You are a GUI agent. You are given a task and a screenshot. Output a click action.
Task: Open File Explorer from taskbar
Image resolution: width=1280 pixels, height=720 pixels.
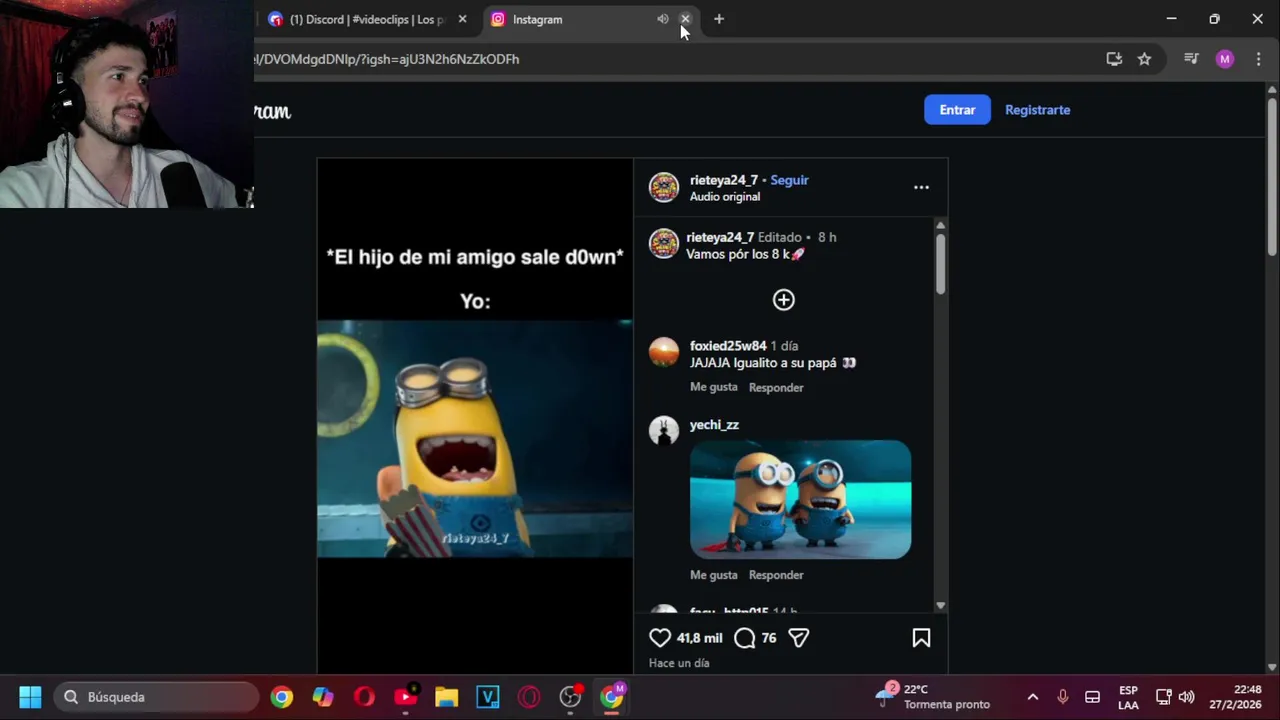tap(446, 697)
